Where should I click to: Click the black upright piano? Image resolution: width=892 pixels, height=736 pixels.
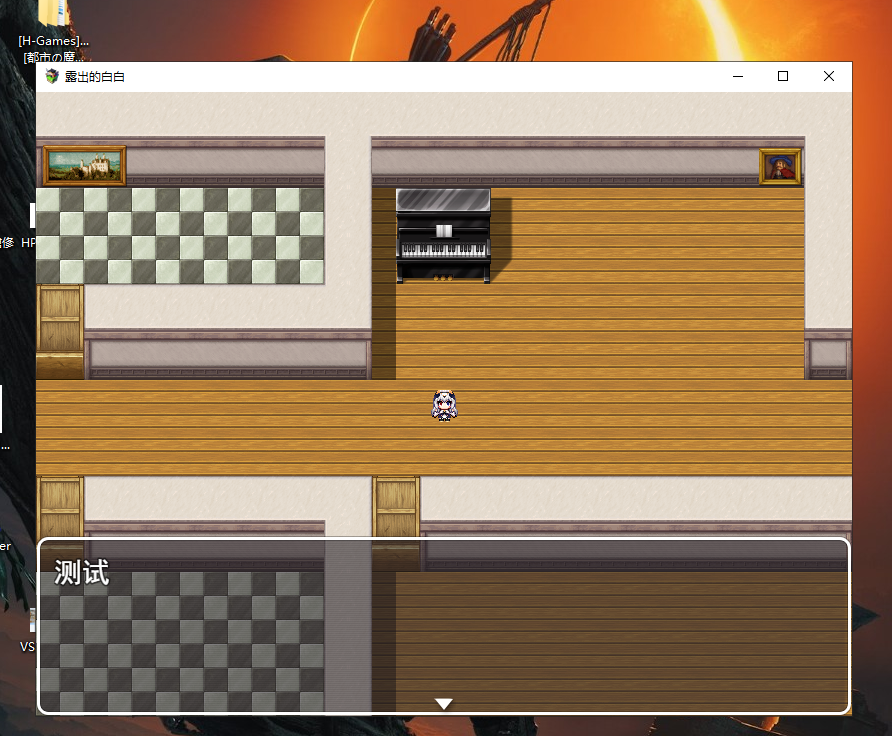pyautogui.click(x=443, y=235)
